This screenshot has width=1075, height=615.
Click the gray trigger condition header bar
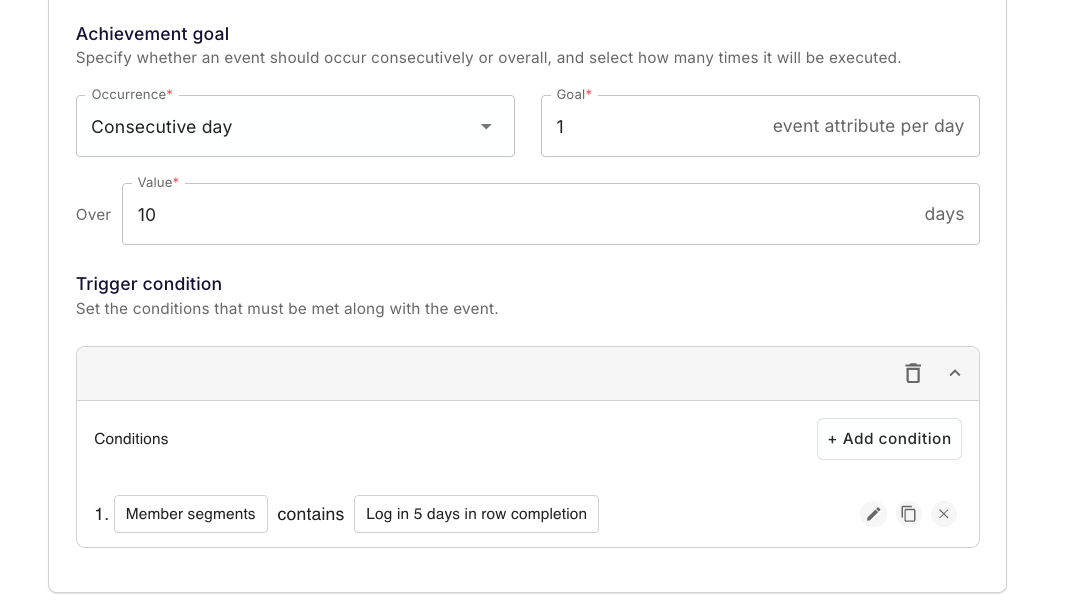480,373
